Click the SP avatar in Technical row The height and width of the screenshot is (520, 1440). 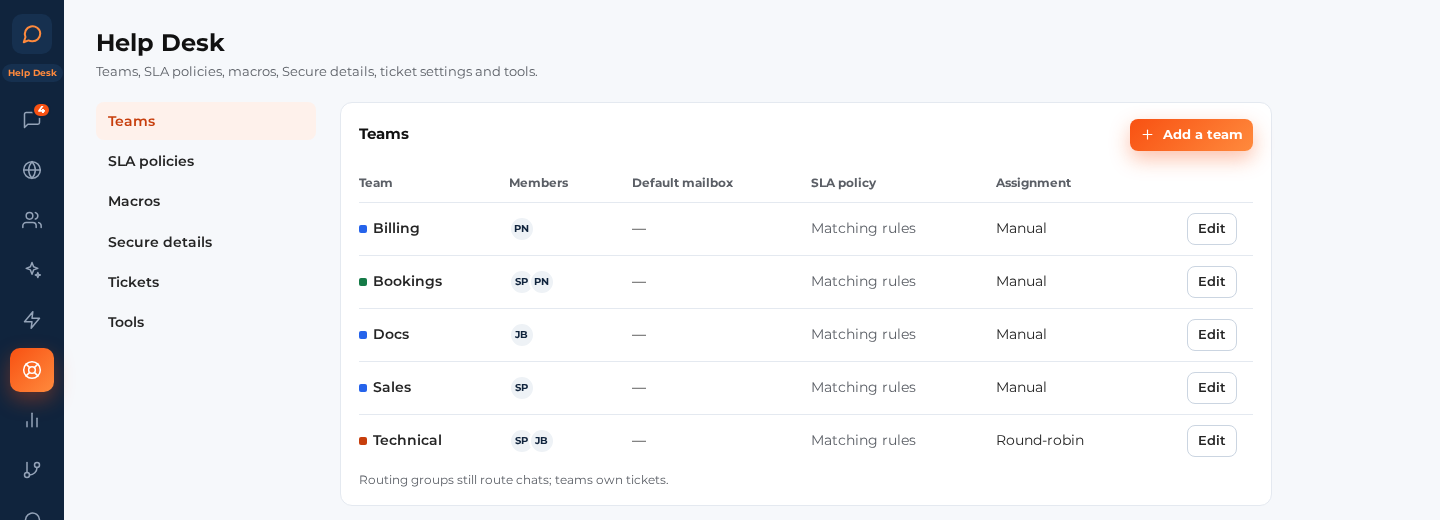coord(521,441)
